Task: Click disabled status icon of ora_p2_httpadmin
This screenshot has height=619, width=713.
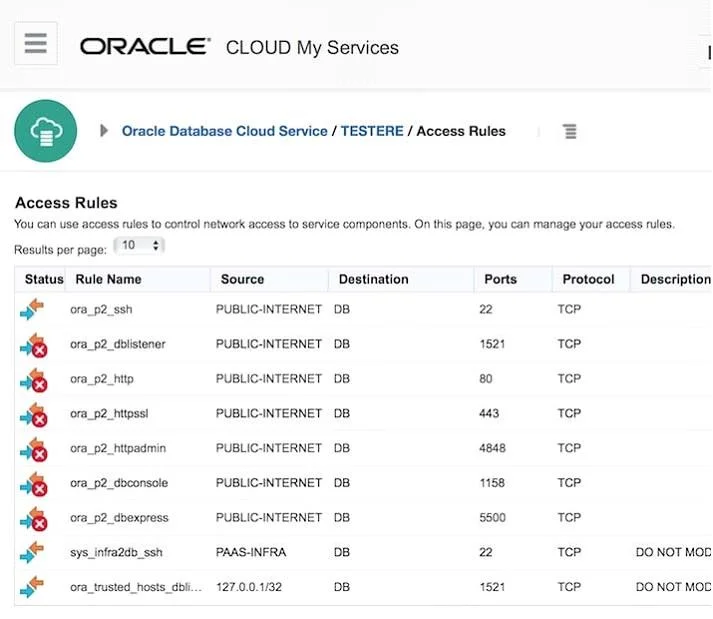Action: pyautogui.click(x=34, y=449)
